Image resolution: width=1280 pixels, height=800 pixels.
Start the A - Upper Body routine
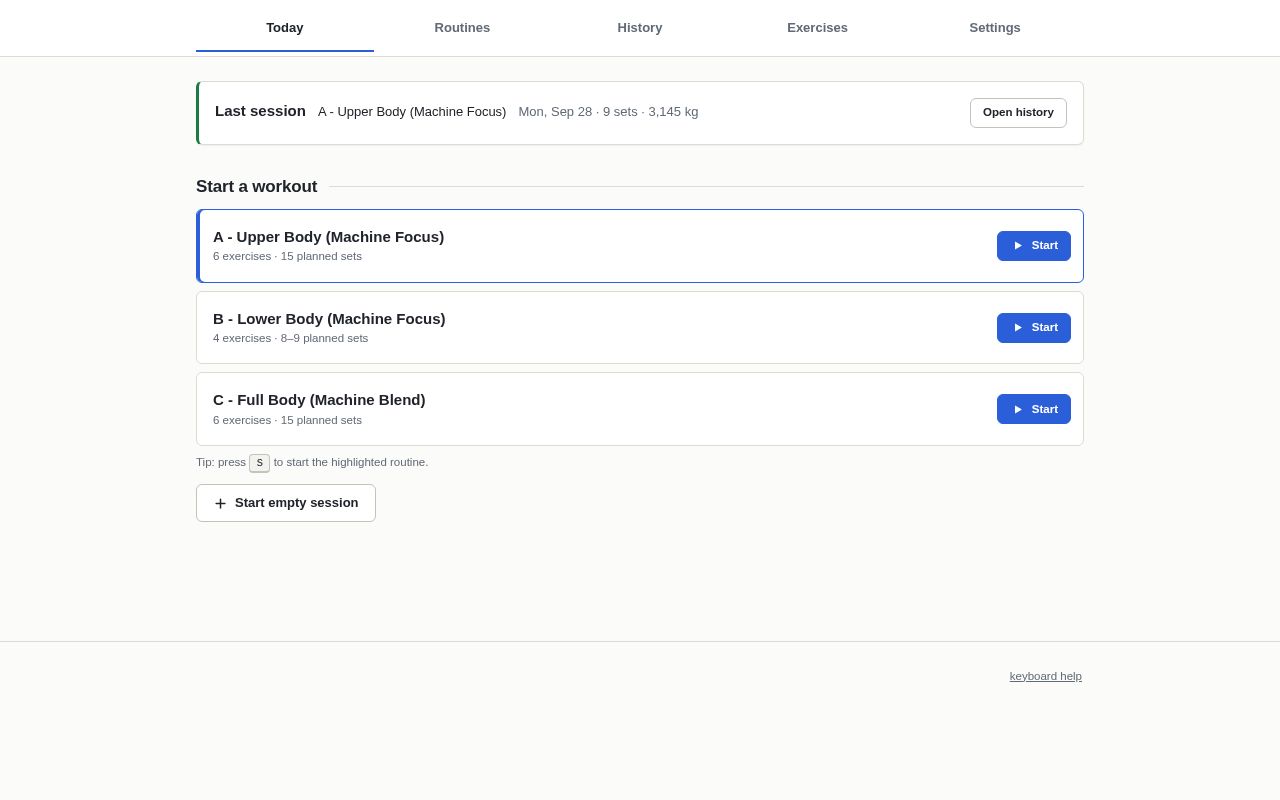pyautogui.click(x=1034, y=246)
